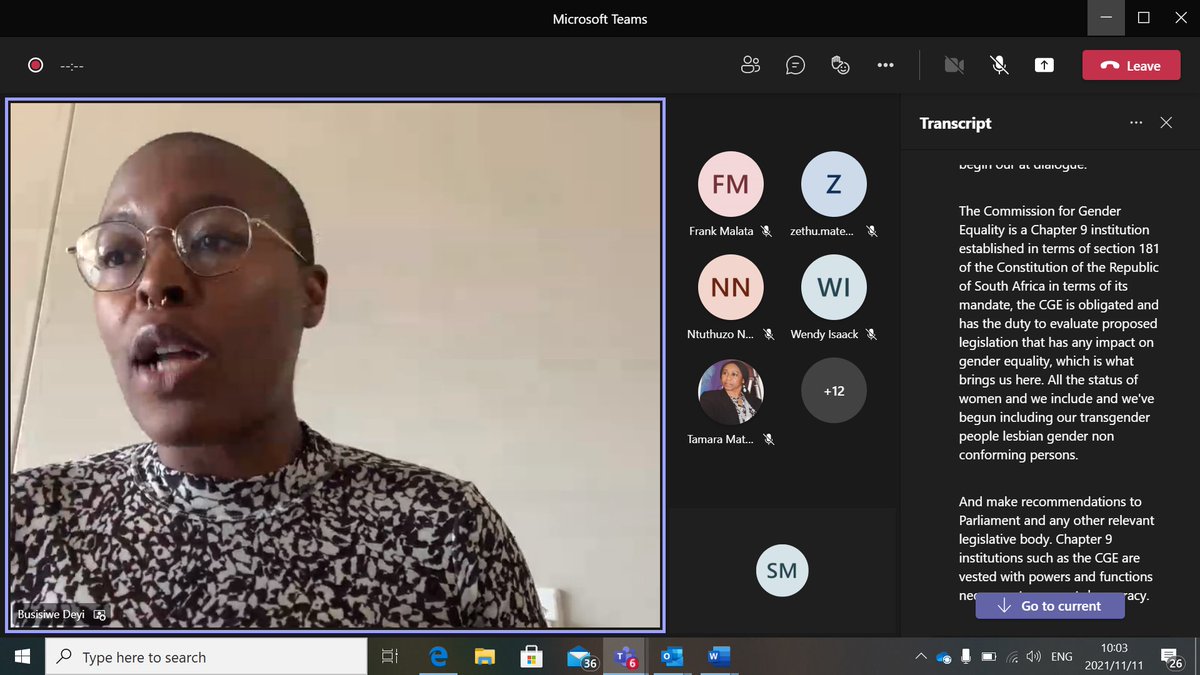Viewport: 1200px width, 675px height.
Task: Open Wi-Fi network tray icon
Action: (x=1012, y=657)
